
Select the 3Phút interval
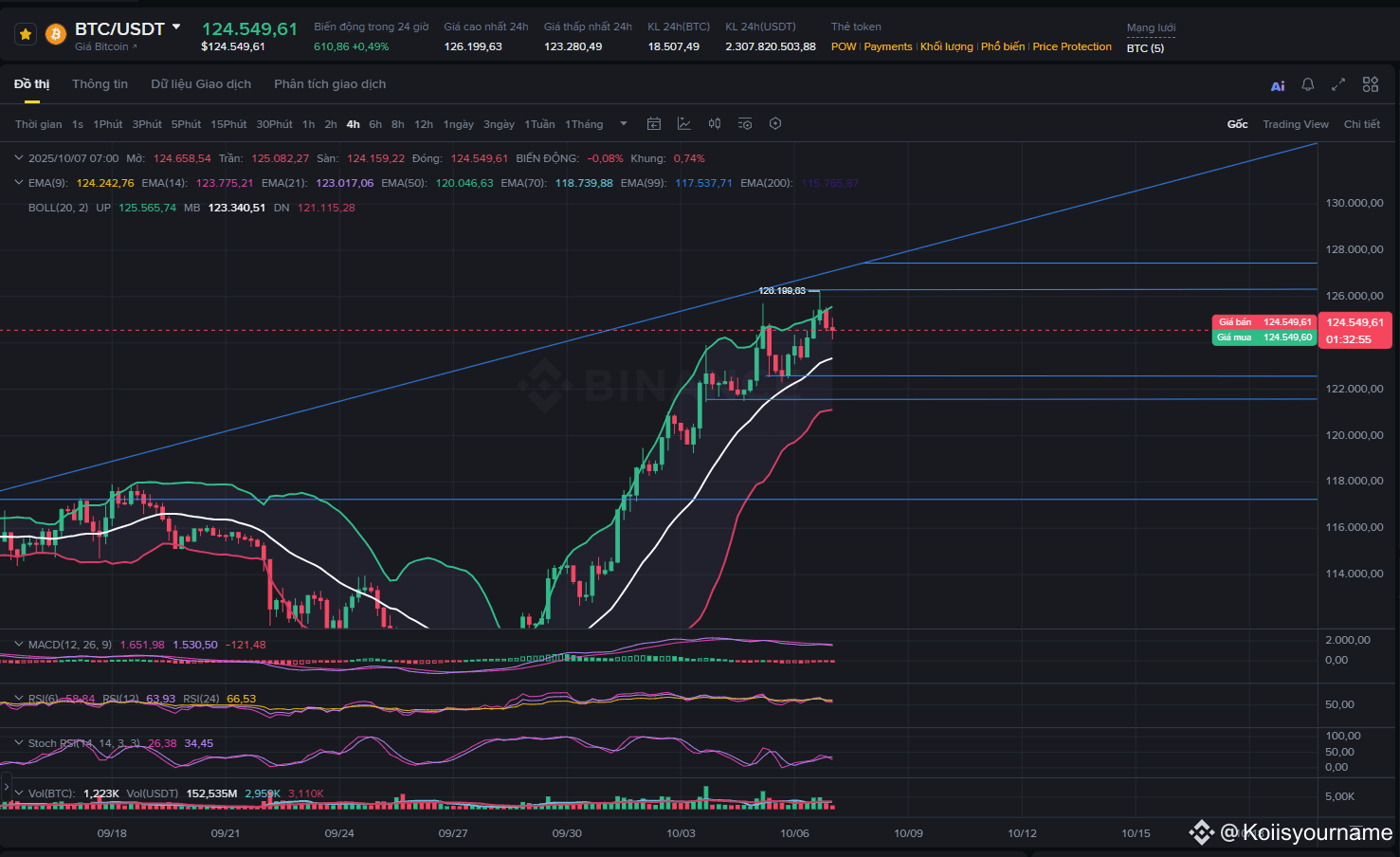coord(147,124)
